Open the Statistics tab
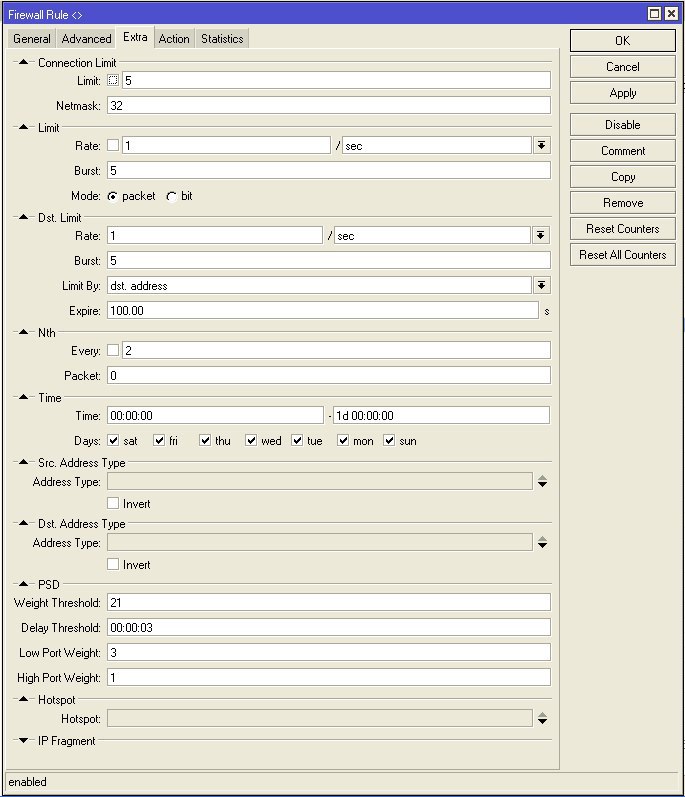 coord(222,39)
